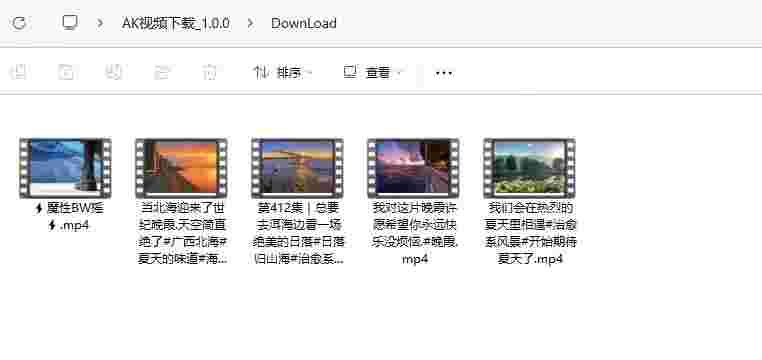This screenshot has width=762, height=360.
Task: Expand chevron before DownLoad breadcrumb
Action: point(250,23)
